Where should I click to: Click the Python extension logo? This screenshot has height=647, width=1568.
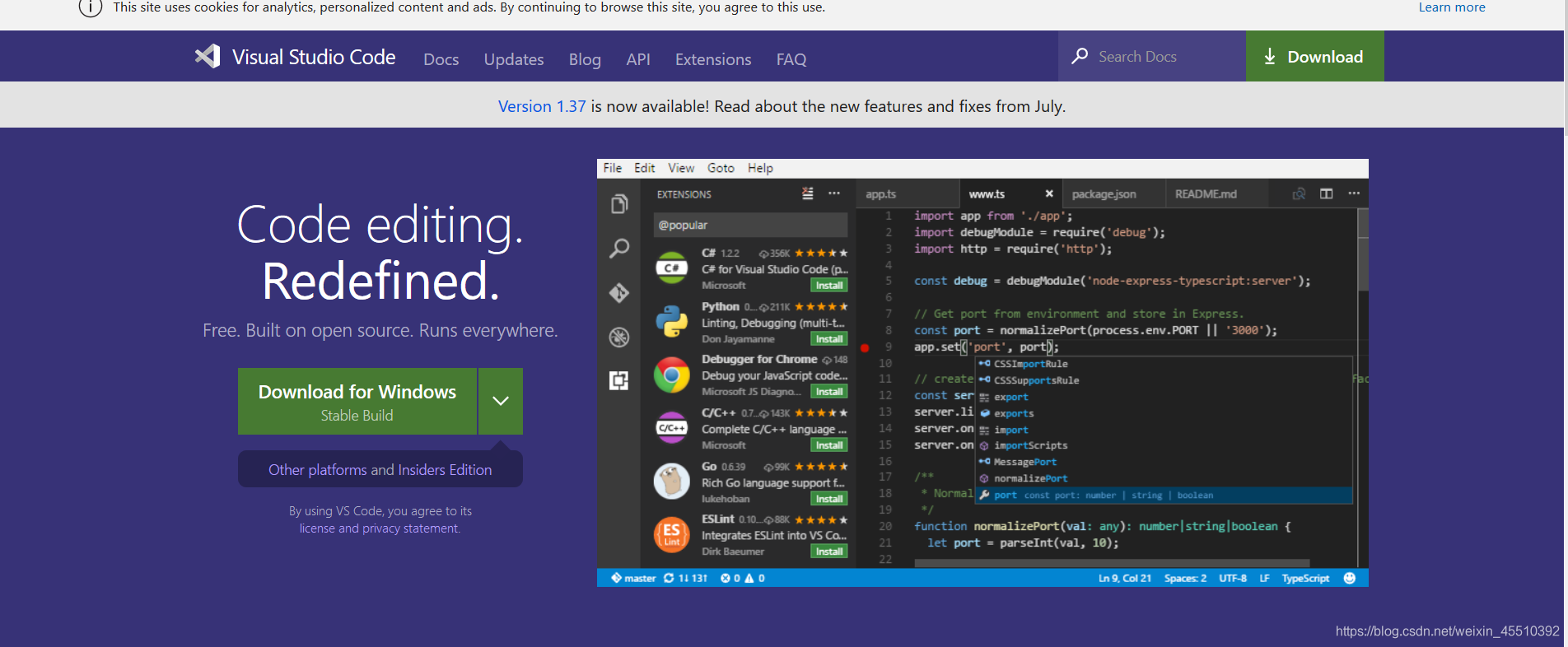(672, 322)
